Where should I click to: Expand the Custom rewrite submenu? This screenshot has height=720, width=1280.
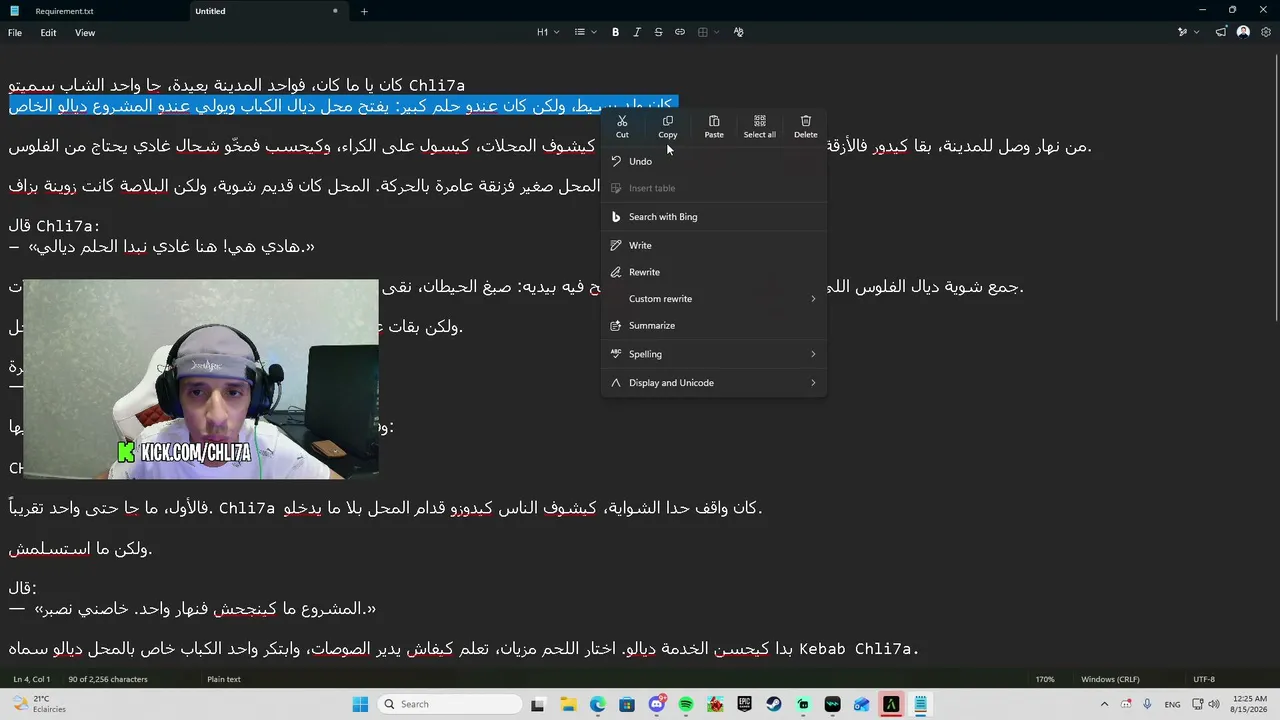pyautogui.click(x=714, y=299)
